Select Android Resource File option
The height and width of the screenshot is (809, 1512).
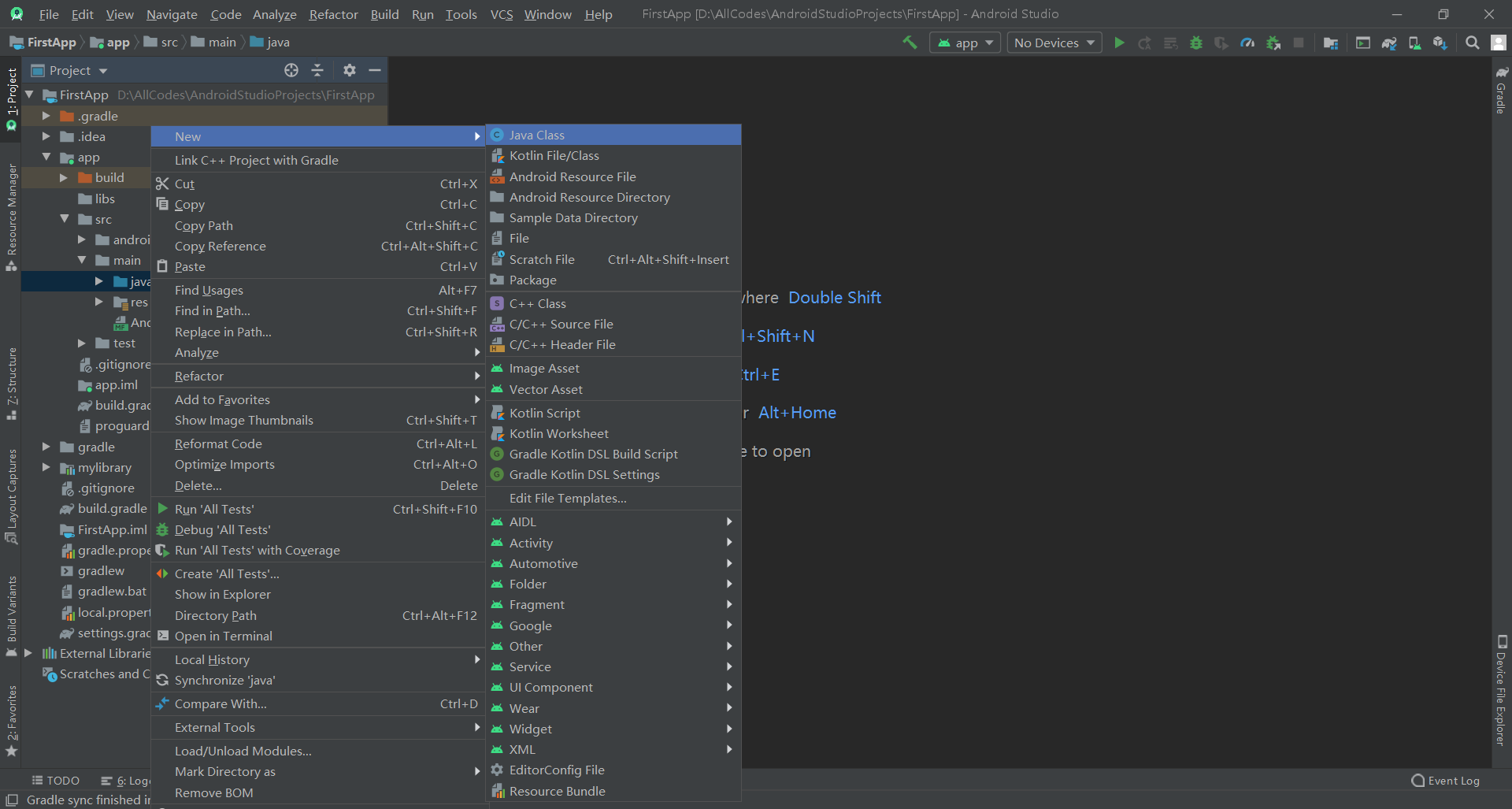pos(613,176)
